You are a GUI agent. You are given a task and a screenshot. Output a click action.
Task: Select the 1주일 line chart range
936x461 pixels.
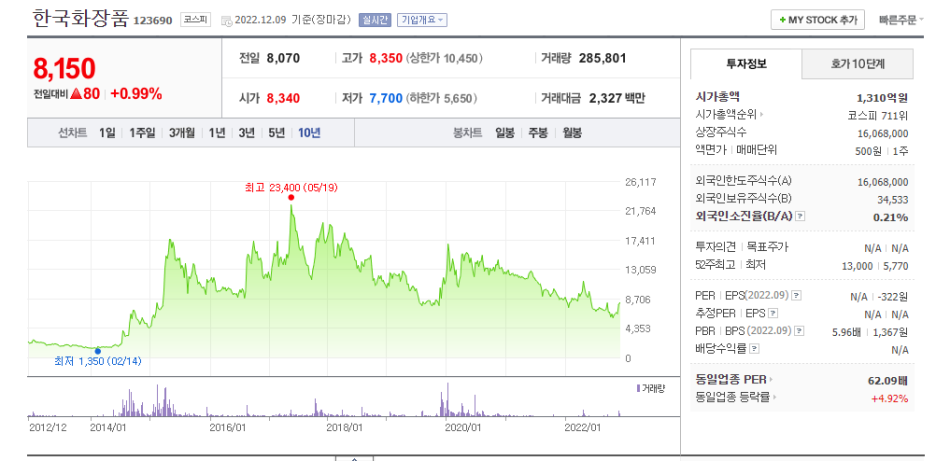142,133
